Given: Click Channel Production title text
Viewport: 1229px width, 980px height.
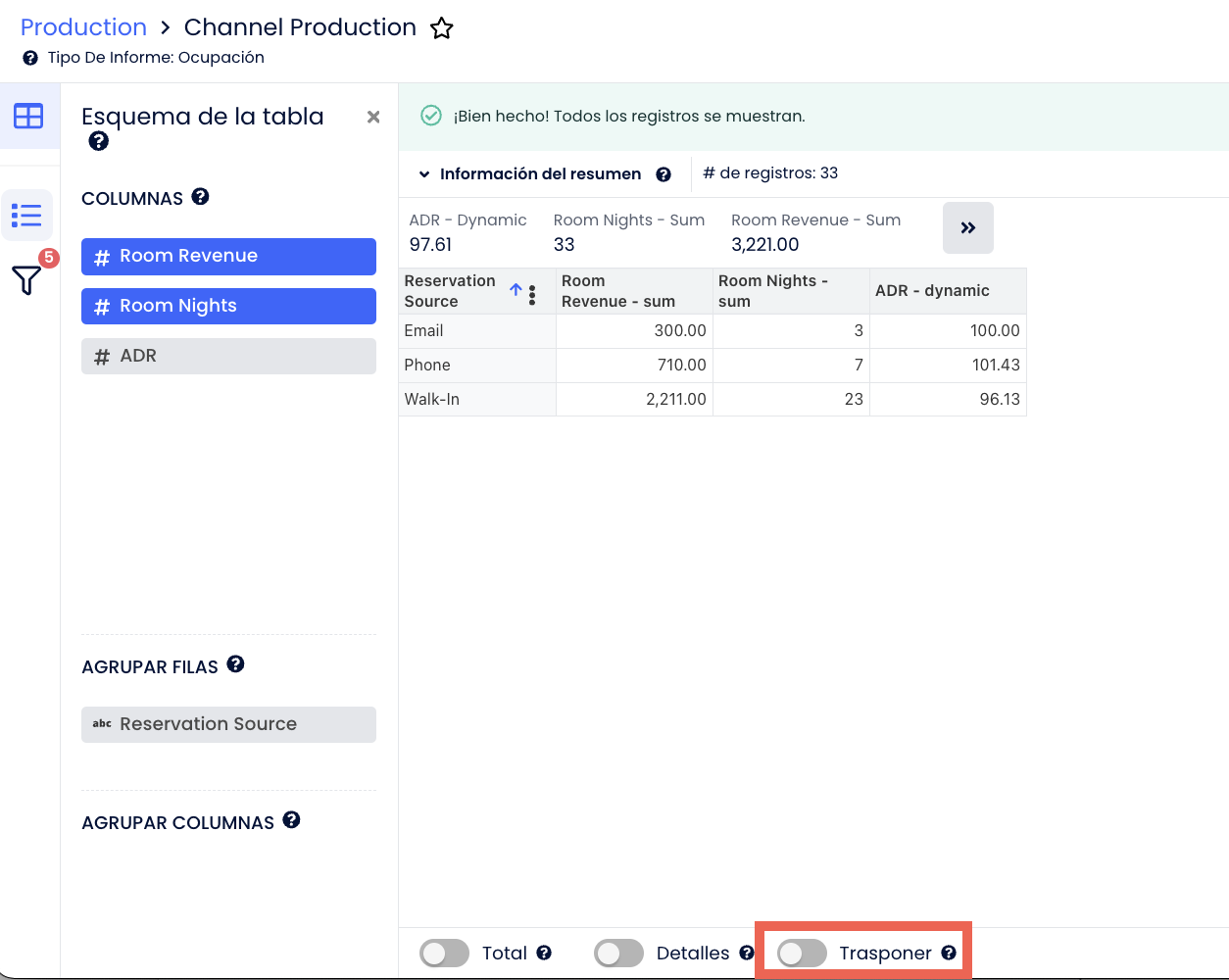Looking at the screenshot, I should click(x=300, y=27).
